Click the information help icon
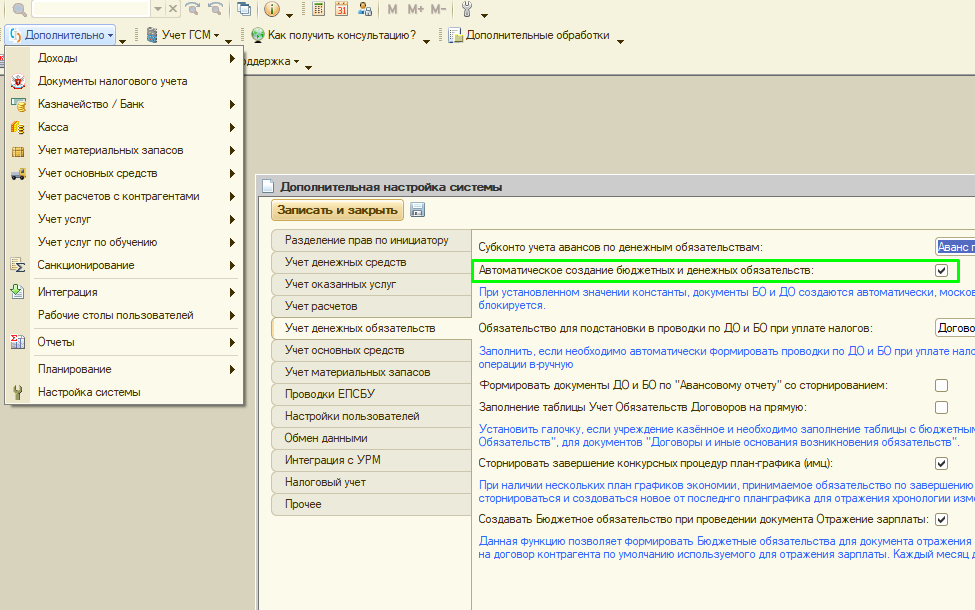The width and height of the screenshot is (975, 610). pyautogui.click(x=272, y=9)
